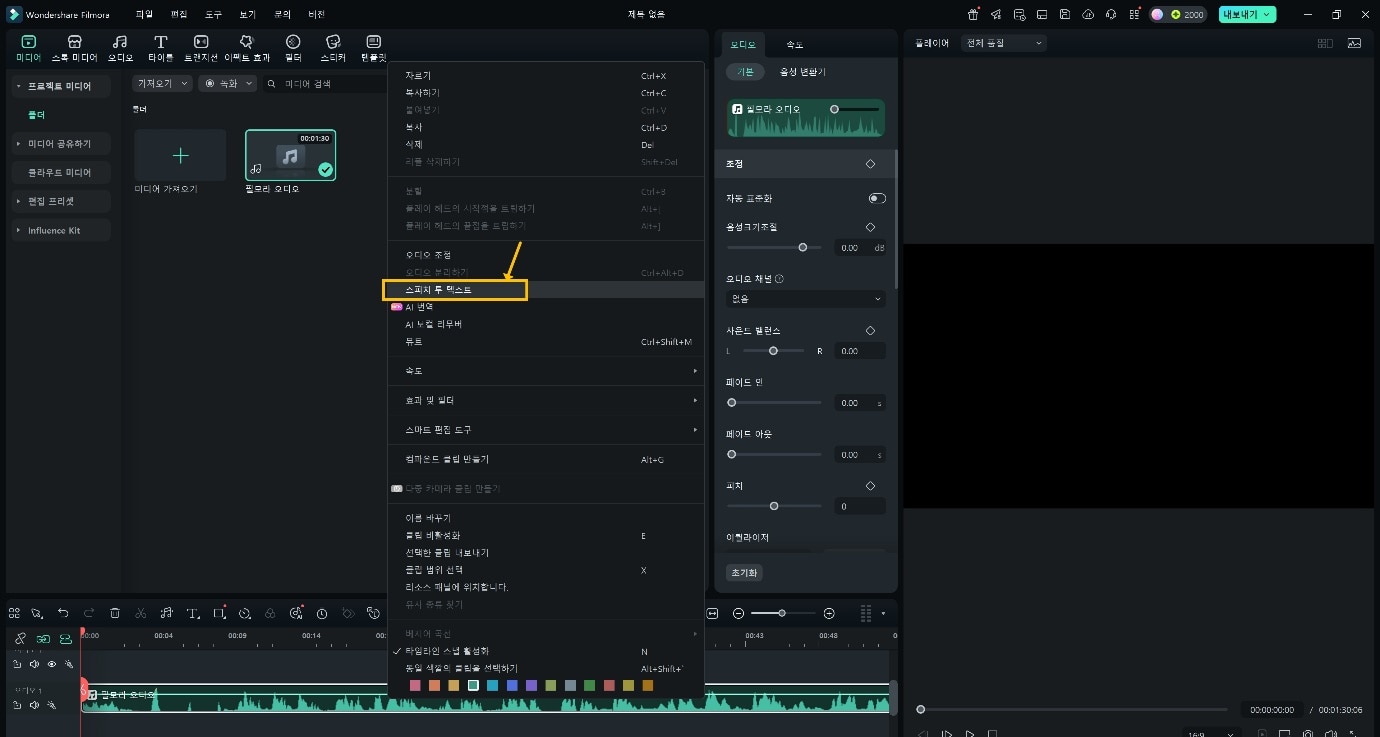The image size is (1380, 737).
Task: Open the 전체 품질 player quality dropdown
Action: coord(1003,43)
